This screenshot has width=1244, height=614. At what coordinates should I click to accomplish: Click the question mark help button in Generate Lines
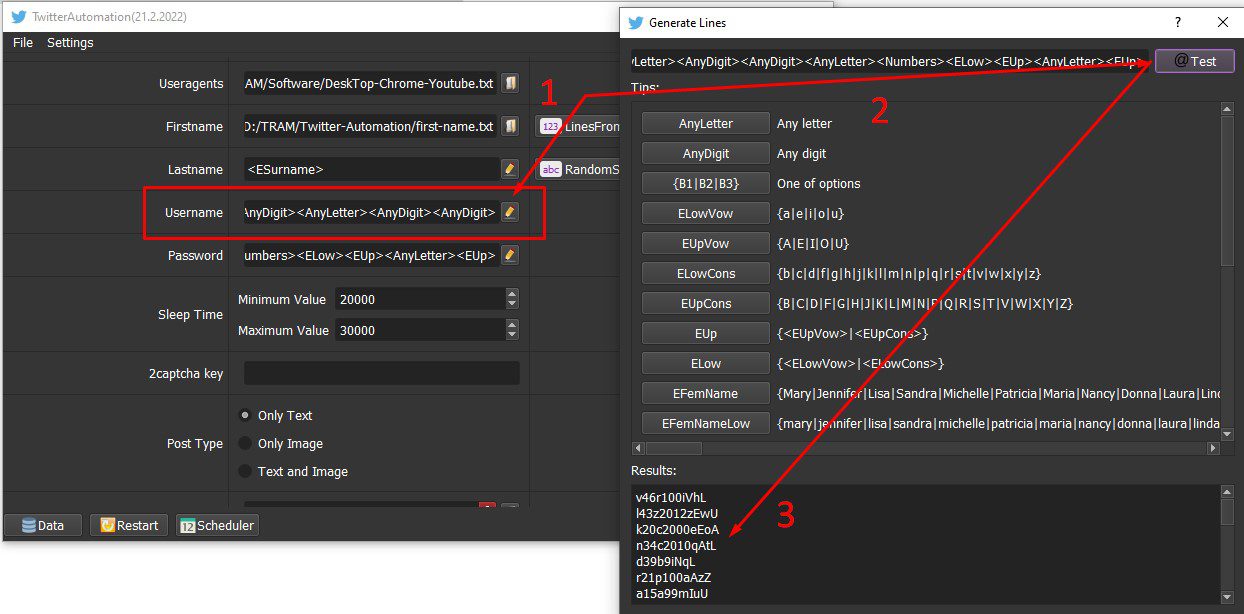[1177, 22]
